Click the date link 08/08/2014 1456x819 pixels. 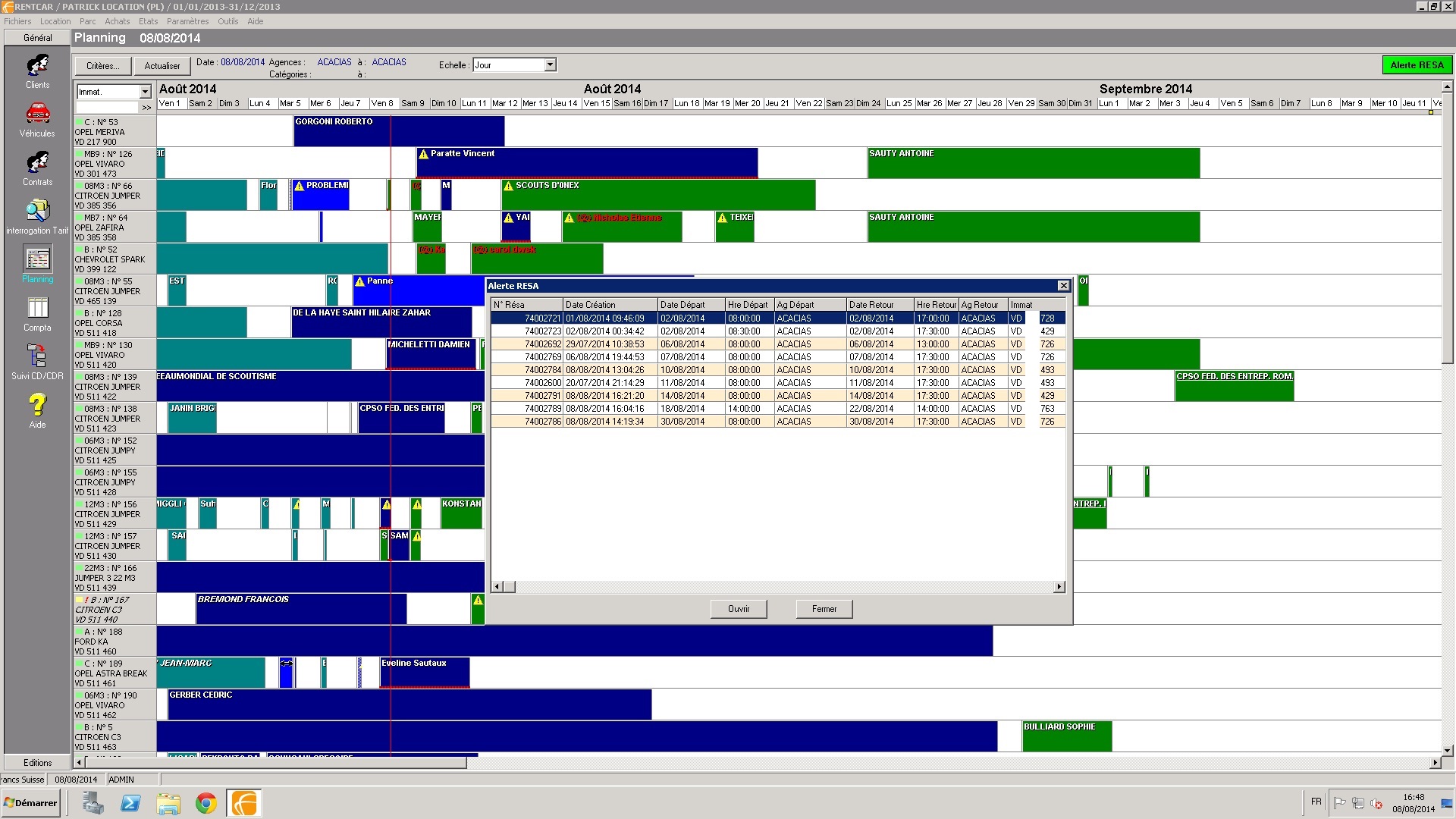pos(243,62)
